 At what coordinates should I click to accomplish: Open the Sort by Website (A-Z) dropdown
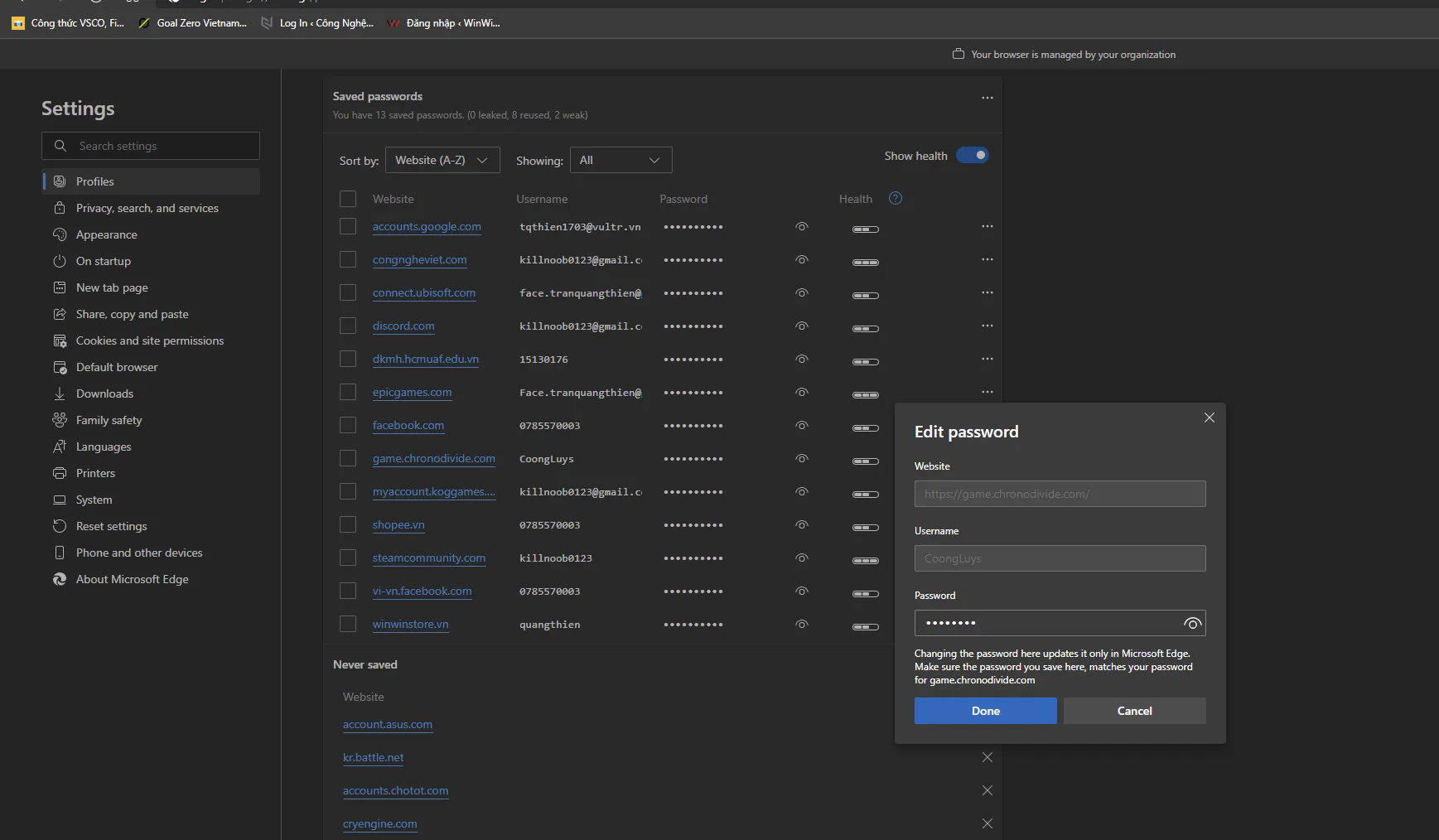[x=442, y=160]
